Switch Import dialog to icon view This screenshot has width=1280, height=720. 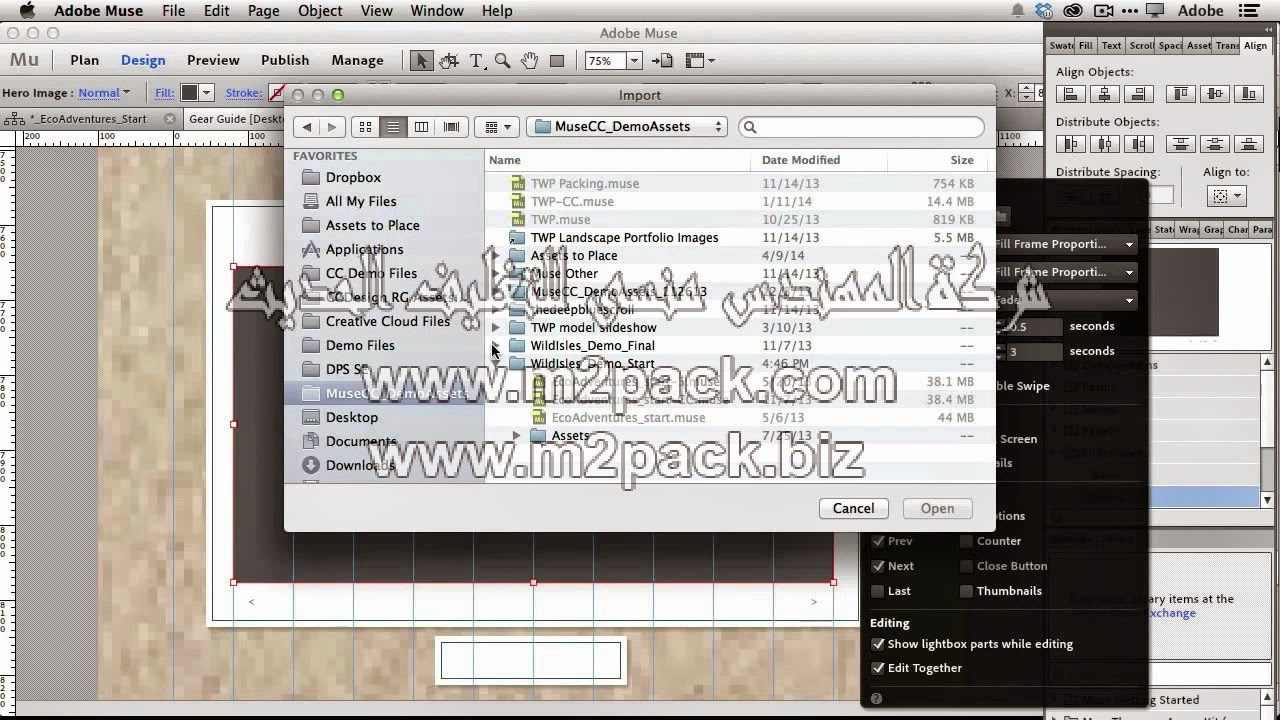[365, 127]
